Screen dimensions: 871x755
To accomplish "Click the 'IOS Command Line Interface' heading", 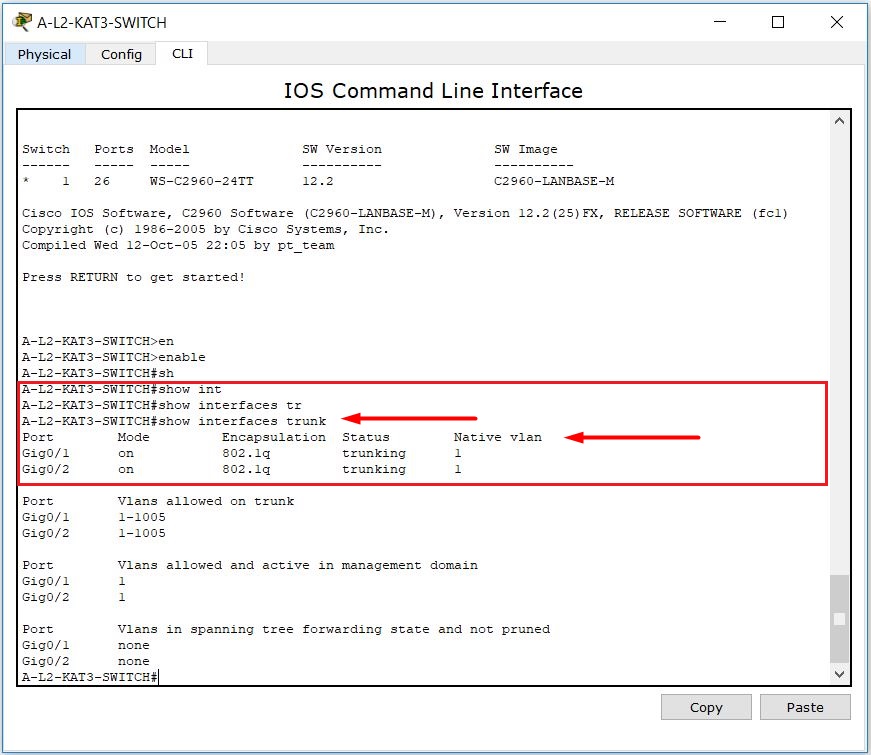I will 433,91.
